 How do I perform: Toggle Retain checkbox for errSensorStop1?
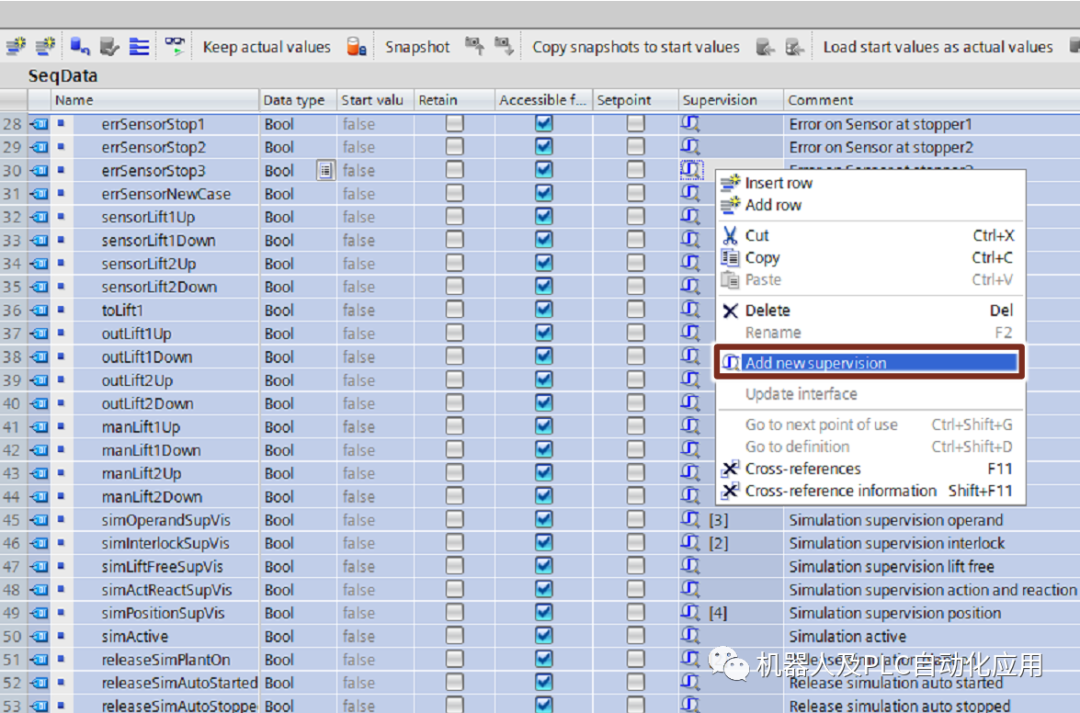click(x=454, y=124)
